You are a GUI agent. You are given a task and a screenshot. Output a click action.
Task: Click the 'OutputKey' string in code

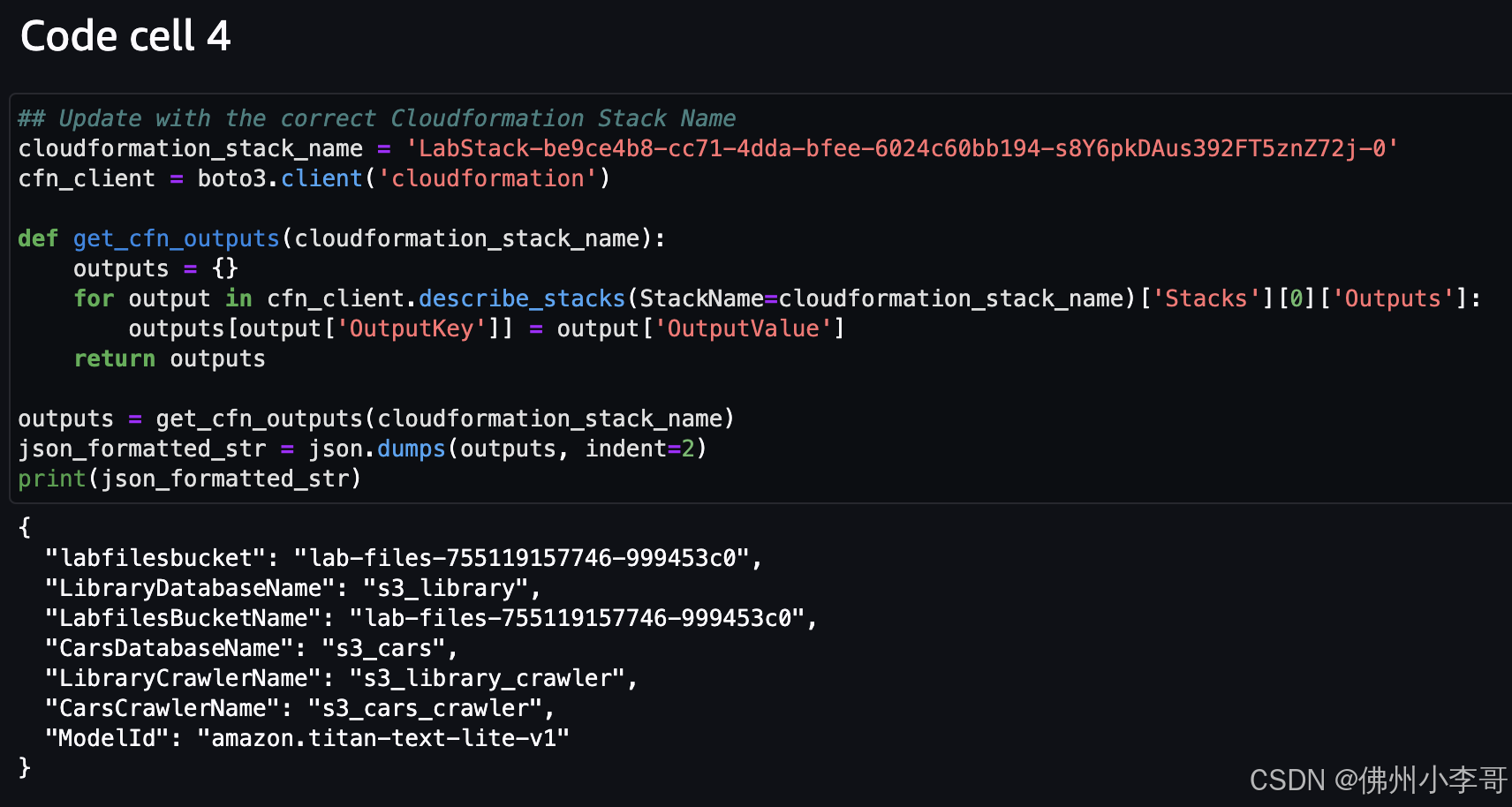pyautogui.click(x=412, y=328)
